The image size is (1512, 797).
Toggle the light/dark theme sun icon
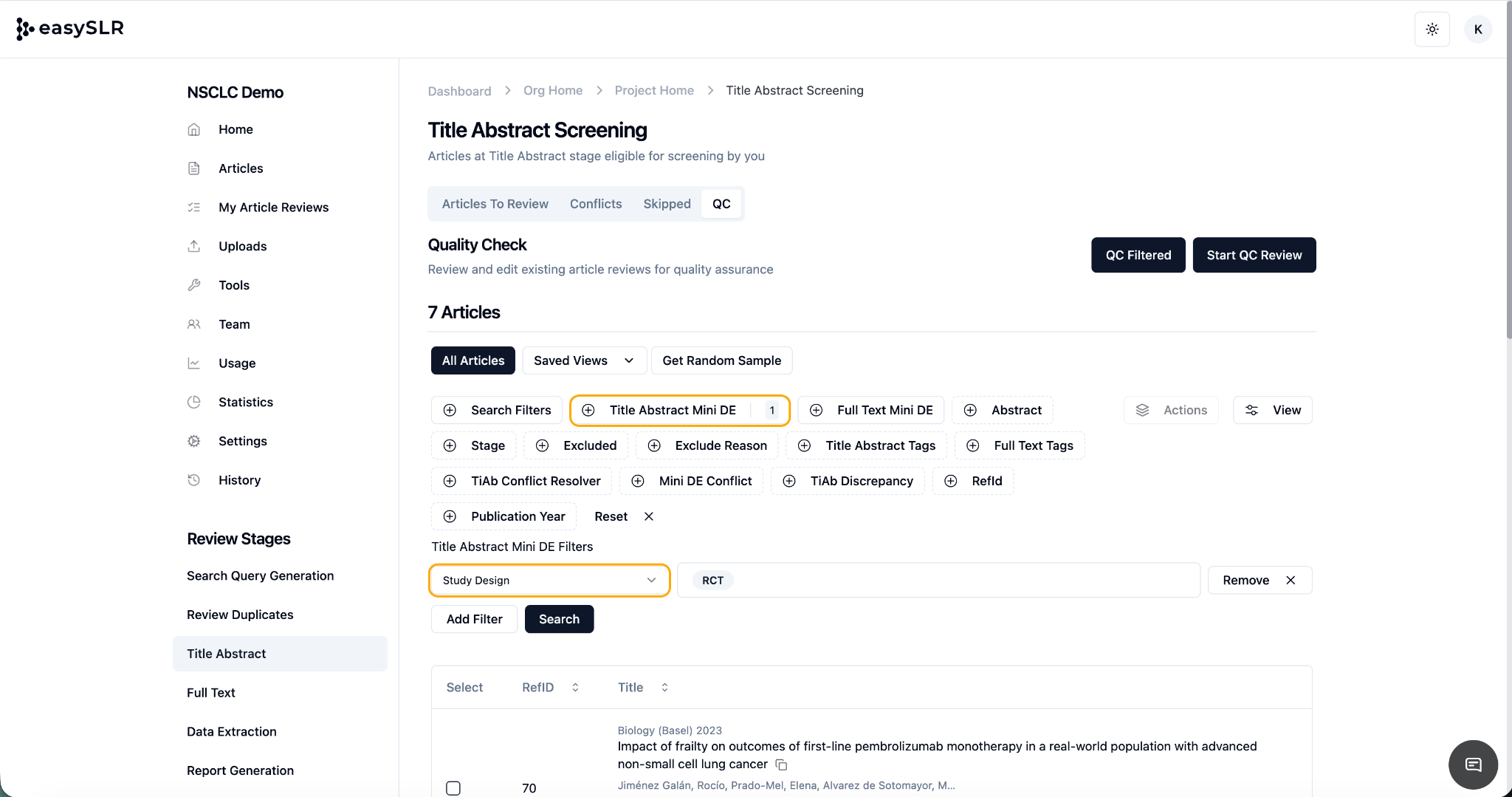(1432, 30)
